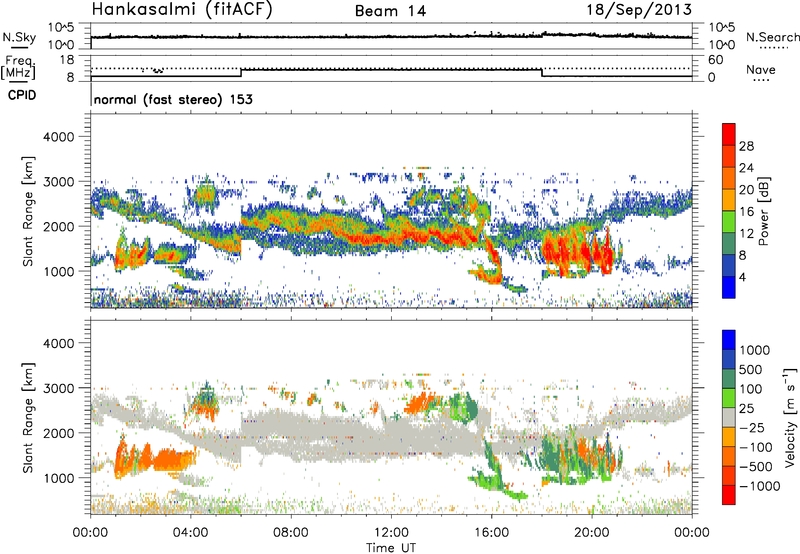The width and height of the screenshot is (800, 554).
Task: Click 'normal (fast stereo) 153' text
Action: (173, 99)
